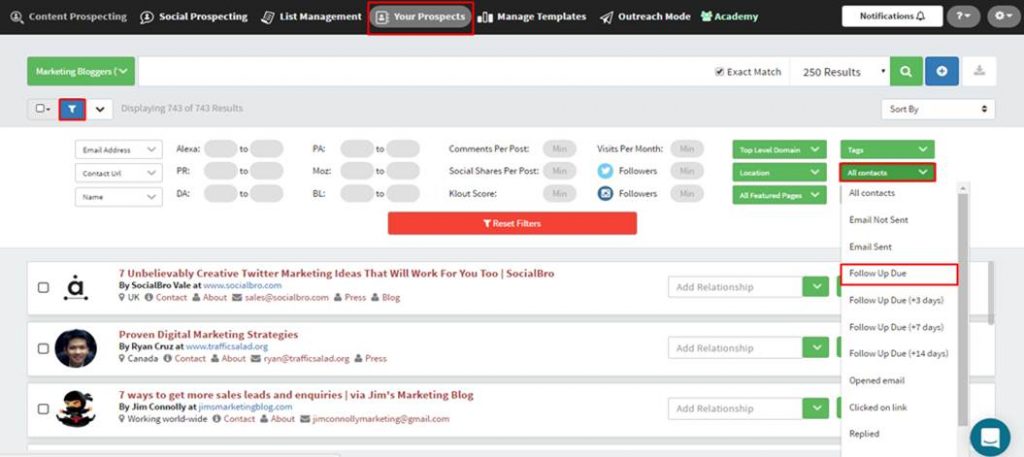Choose Follow Up Due (+3 days)

click(x=896, y=300)
